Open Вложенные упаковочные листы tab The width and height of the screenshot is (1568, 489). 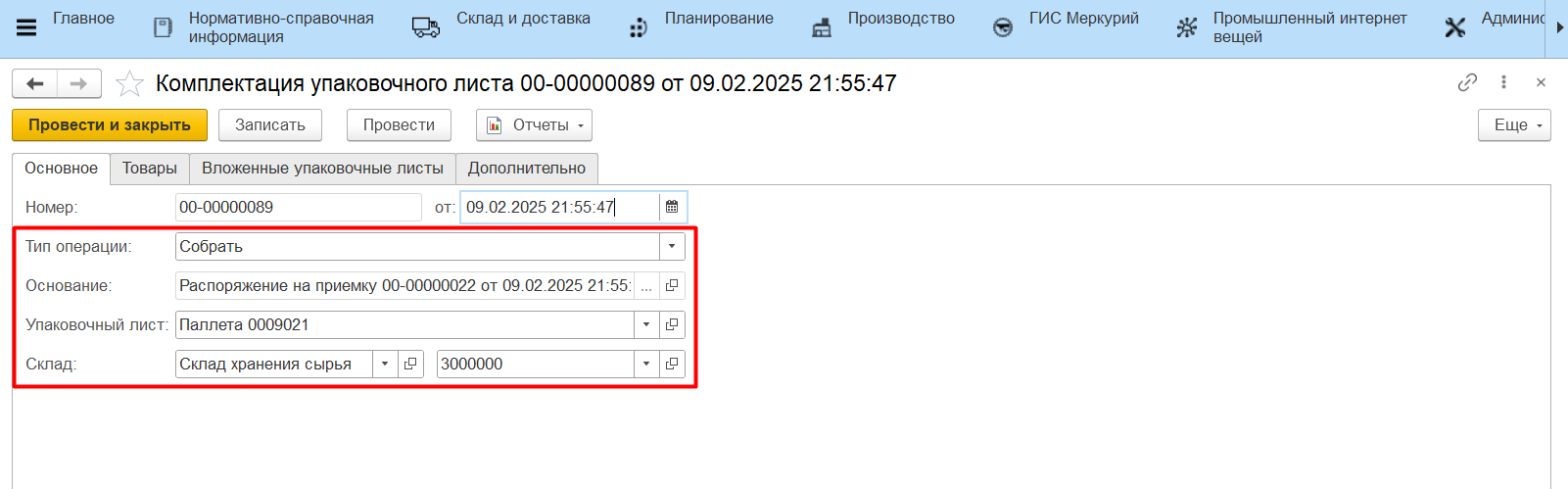coord(322,169)
